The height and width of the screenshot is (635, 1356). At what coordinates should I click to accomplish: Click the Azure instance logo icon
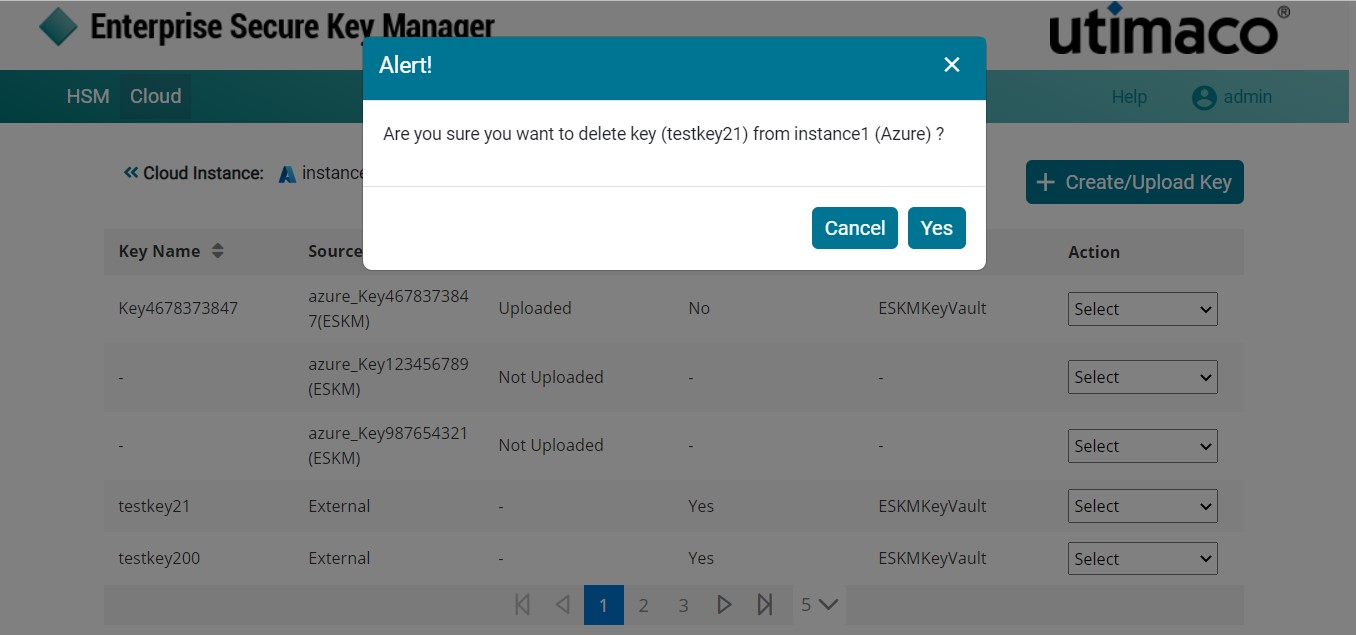click(287, 174)
